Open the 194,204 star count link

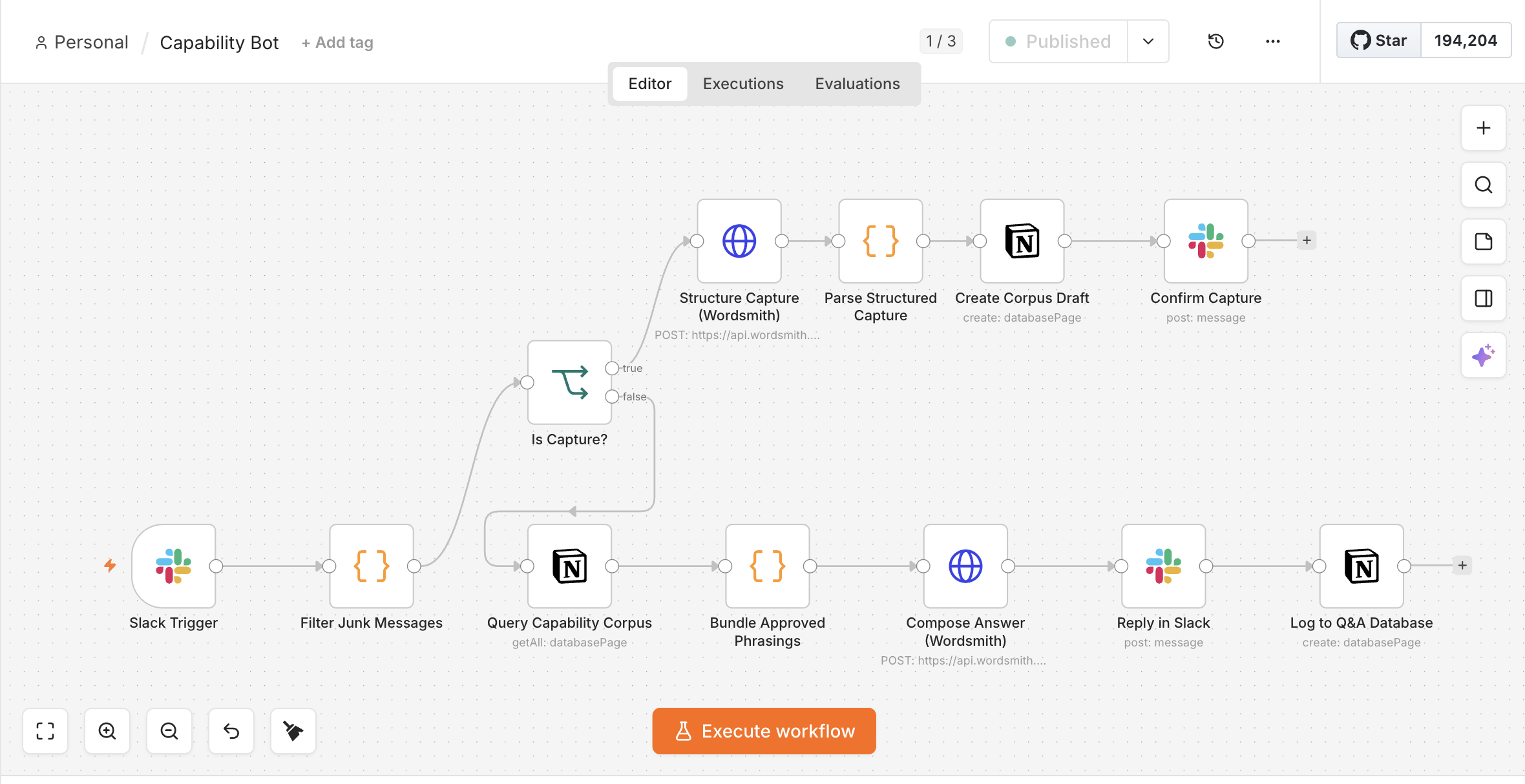pyautogui.click(x=1466, y=41)
